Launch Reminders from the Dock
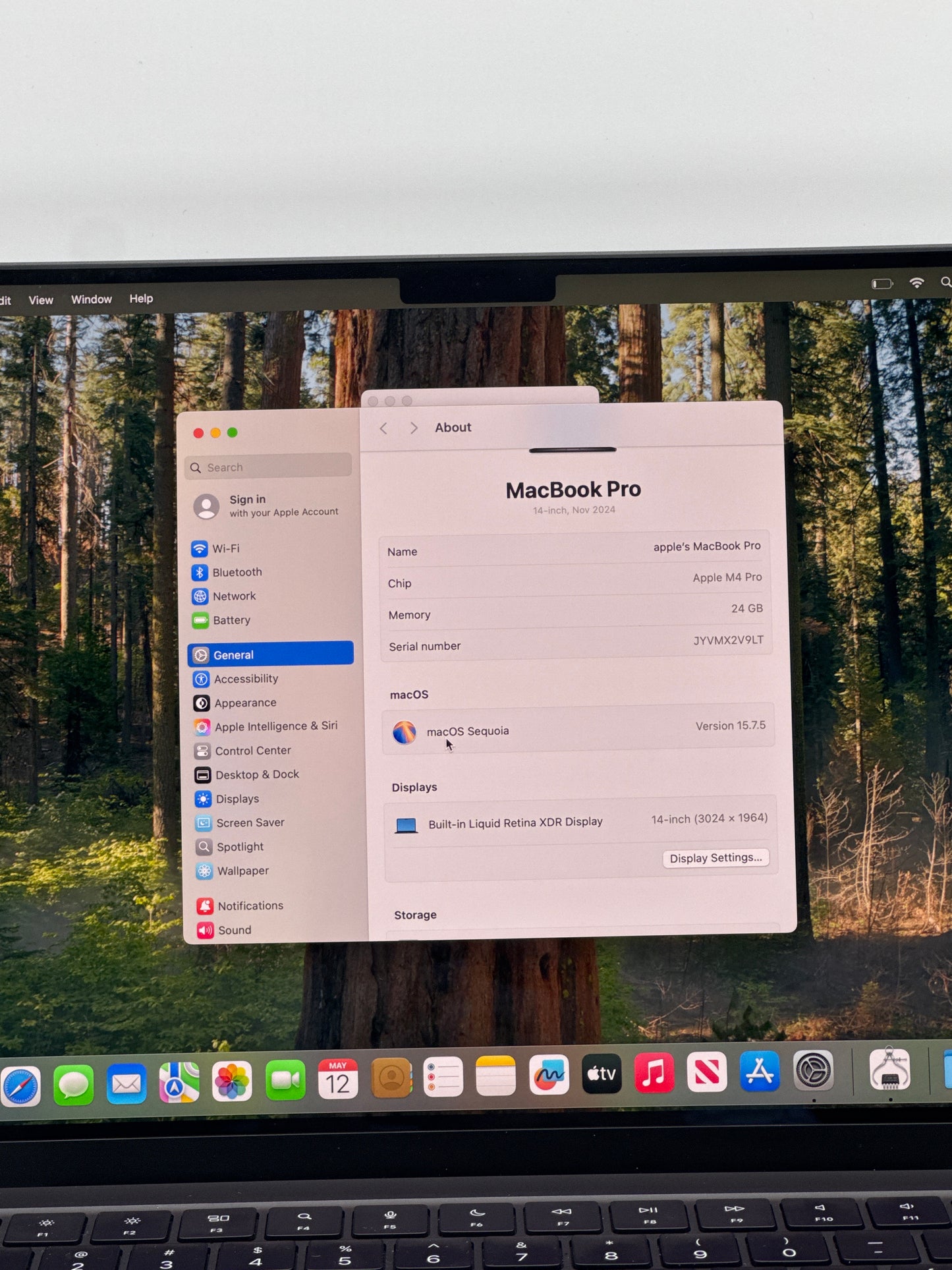The height and width of the screenshot is (1270, 952). tap(443, 1077)
